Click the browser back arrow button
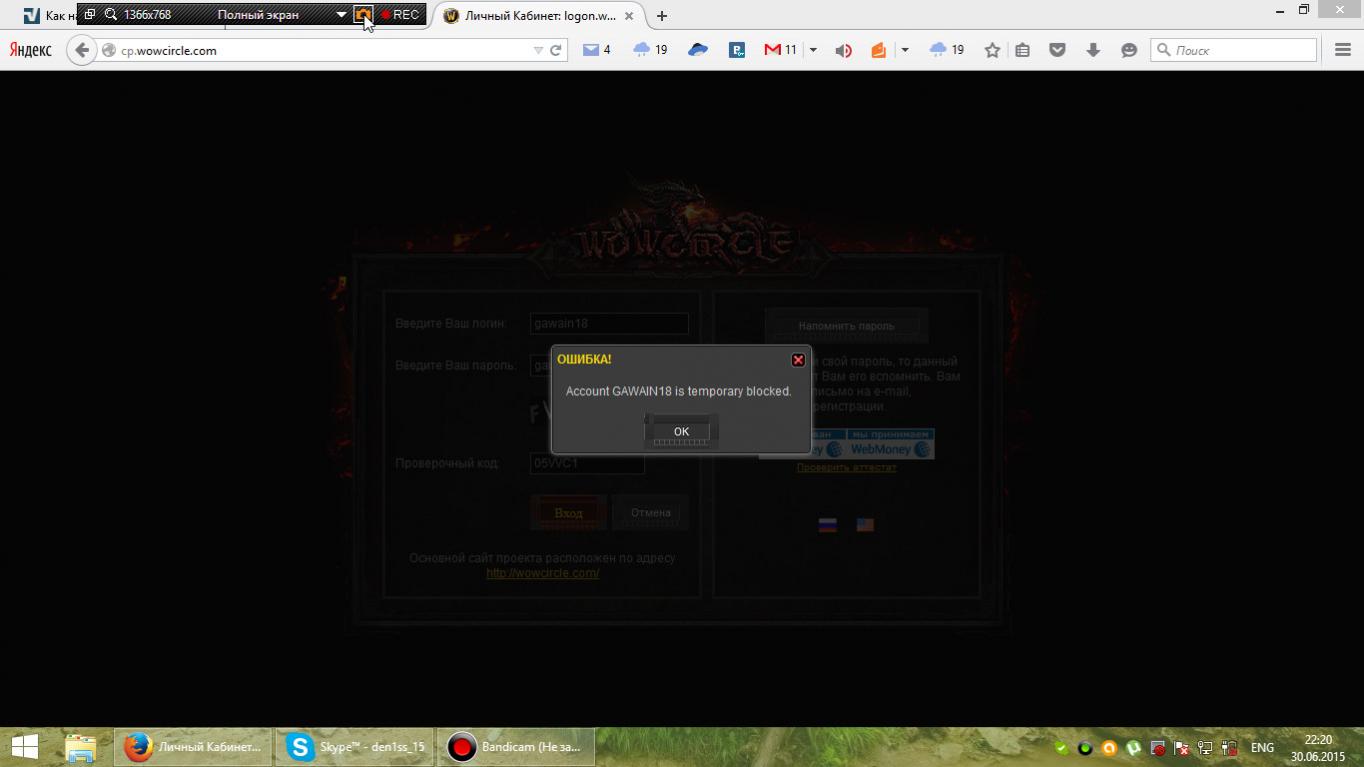The height and width of the screenshot is (767, 1364). (x=82, y=50)
